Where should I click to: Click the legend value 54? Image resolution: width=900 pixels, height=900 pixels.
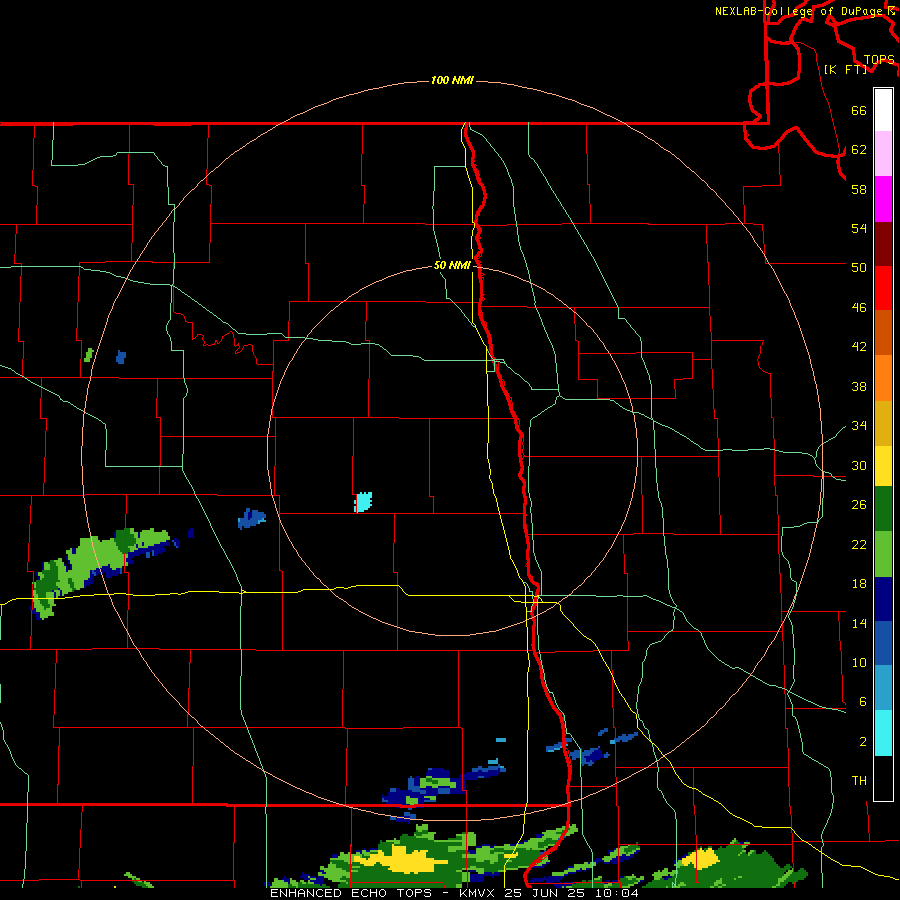(859, 228)
